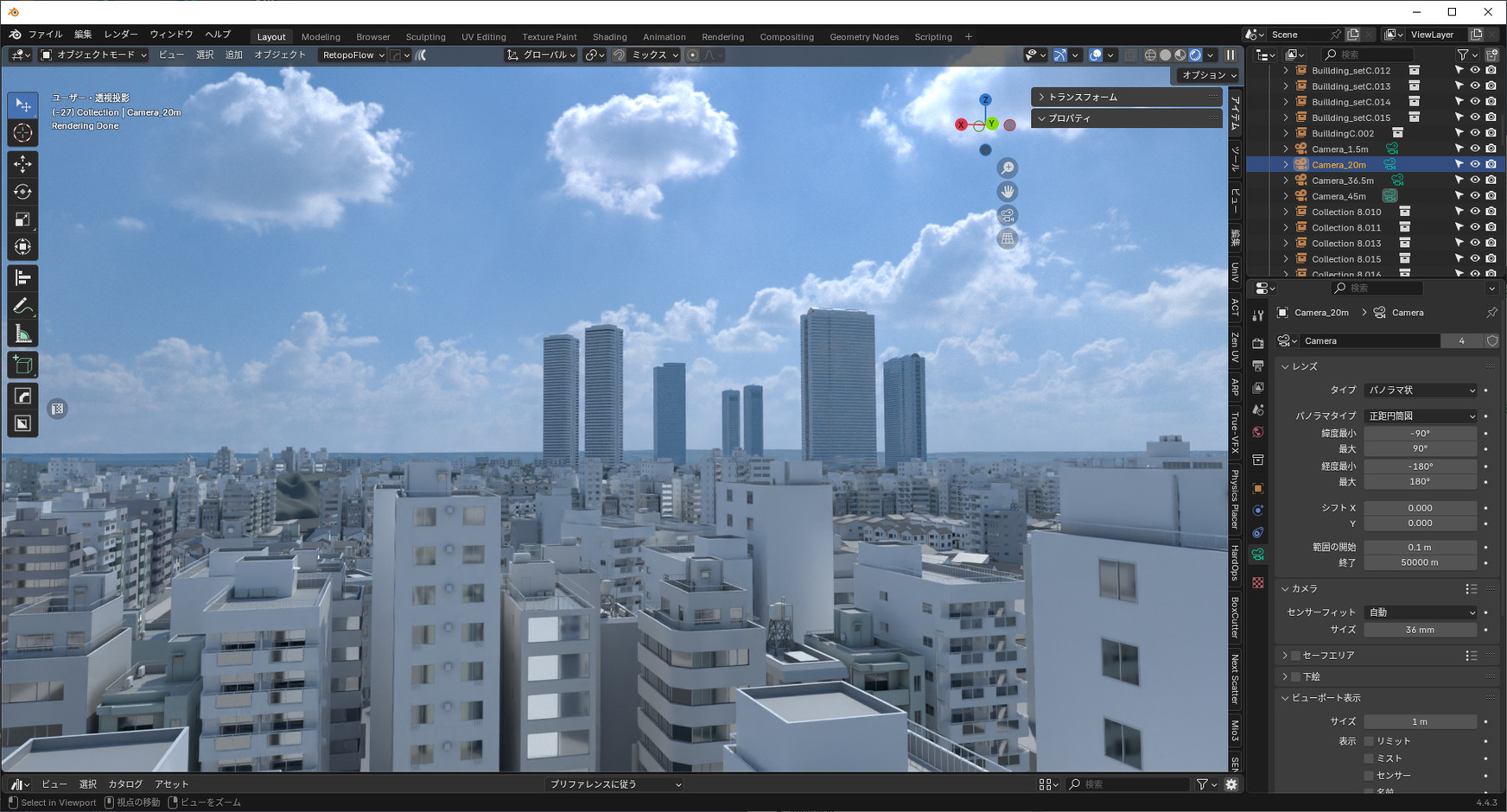Activate the Rotate tool
The width and height of the screenshot is (1507, 812).
(x=23, y=192)
